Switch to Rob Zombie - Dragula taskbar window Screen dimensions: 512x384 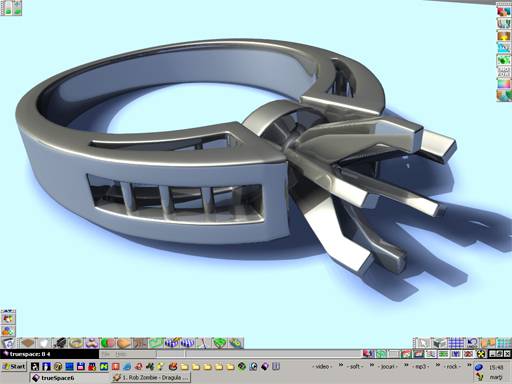coord(151,378)
